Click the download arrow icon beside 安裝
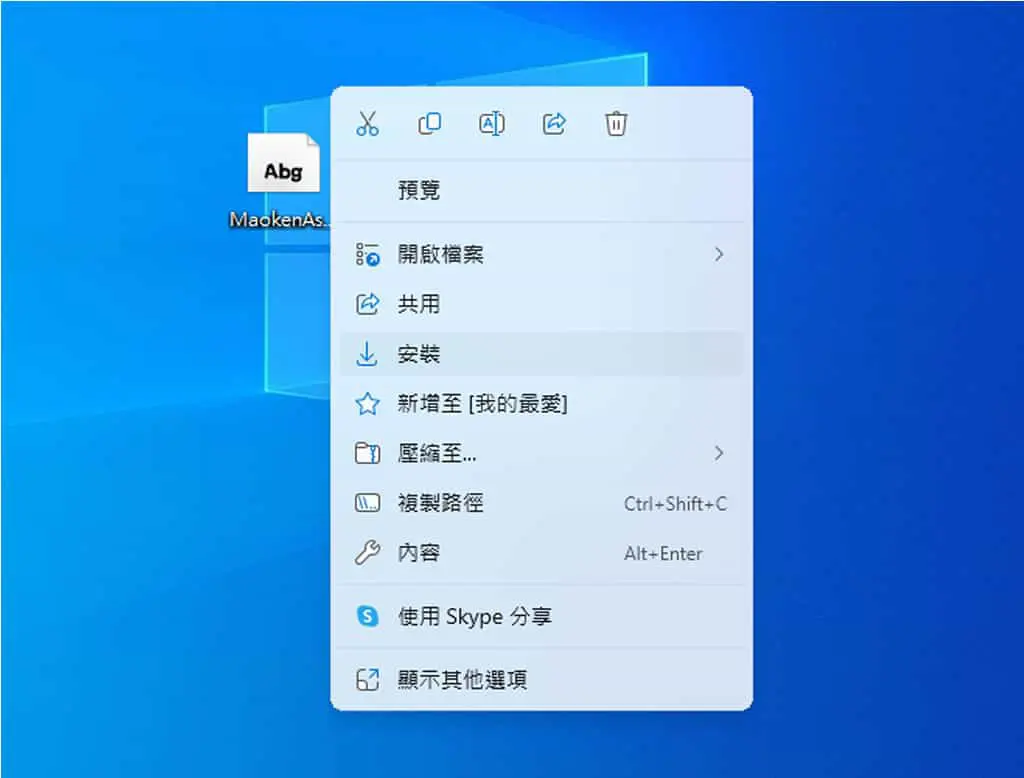The width and height of the screenshot is (1024, 778). click(x=367, y=354)
